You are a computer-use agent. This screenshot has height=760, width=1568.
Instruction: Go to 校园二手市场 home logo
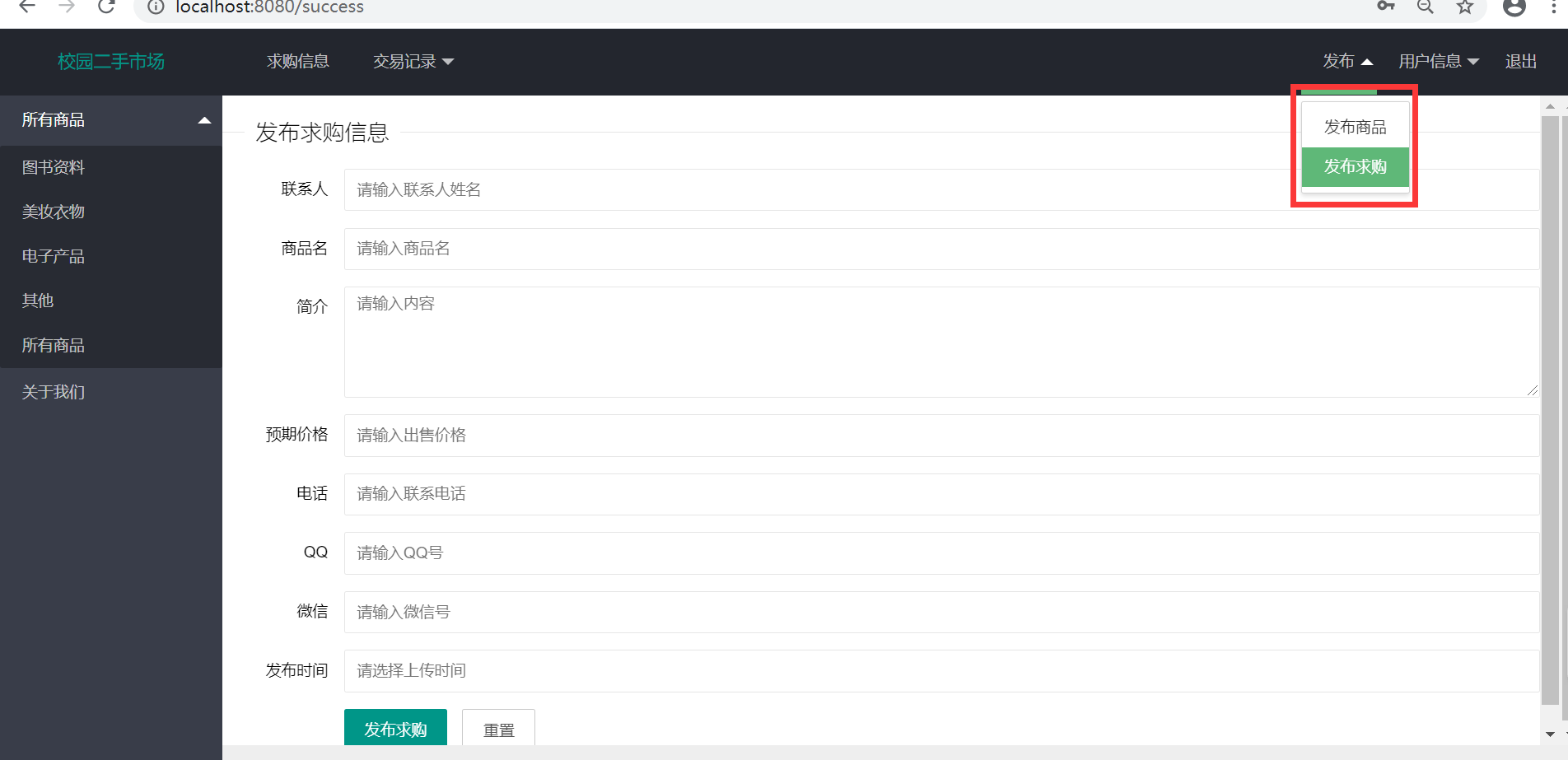111,62
